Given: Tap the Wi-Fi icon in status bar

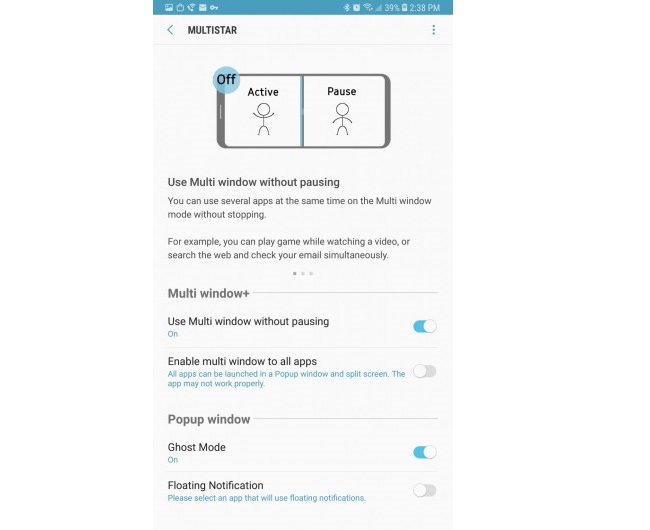Looking at the screenshot, I should coord(367,7).
